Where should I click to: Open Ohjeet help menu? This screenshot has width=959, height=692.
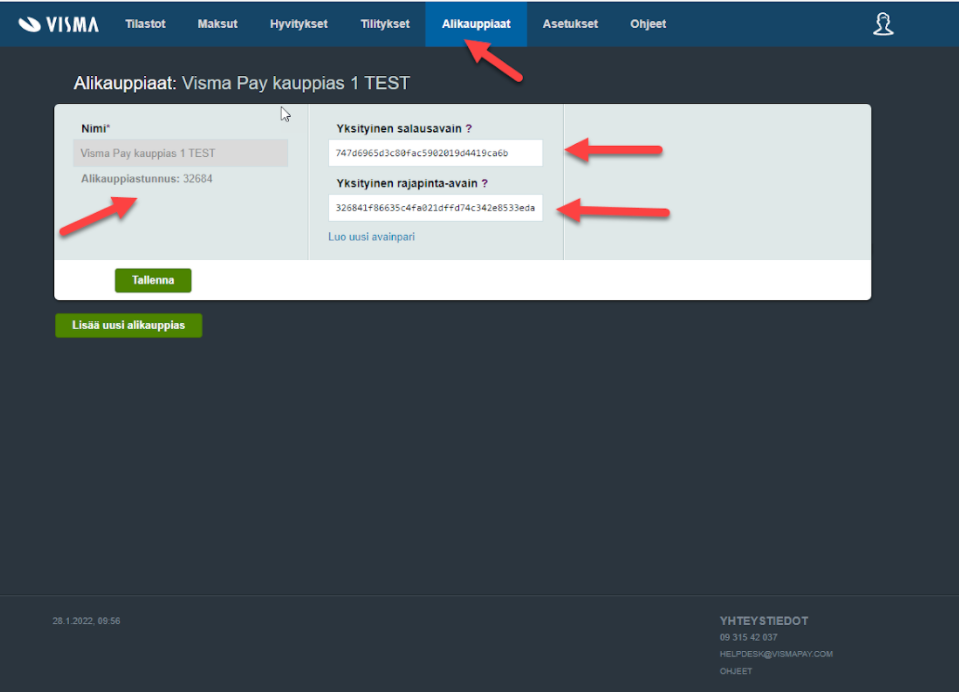click(x=648, y=24)
